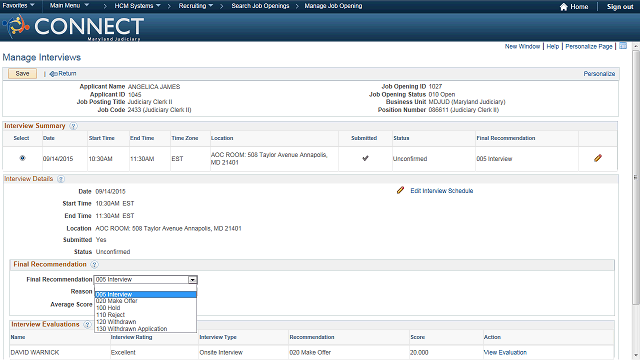Click the Onsite Interview type cell

pyautogui.click(x=221, y=352)
